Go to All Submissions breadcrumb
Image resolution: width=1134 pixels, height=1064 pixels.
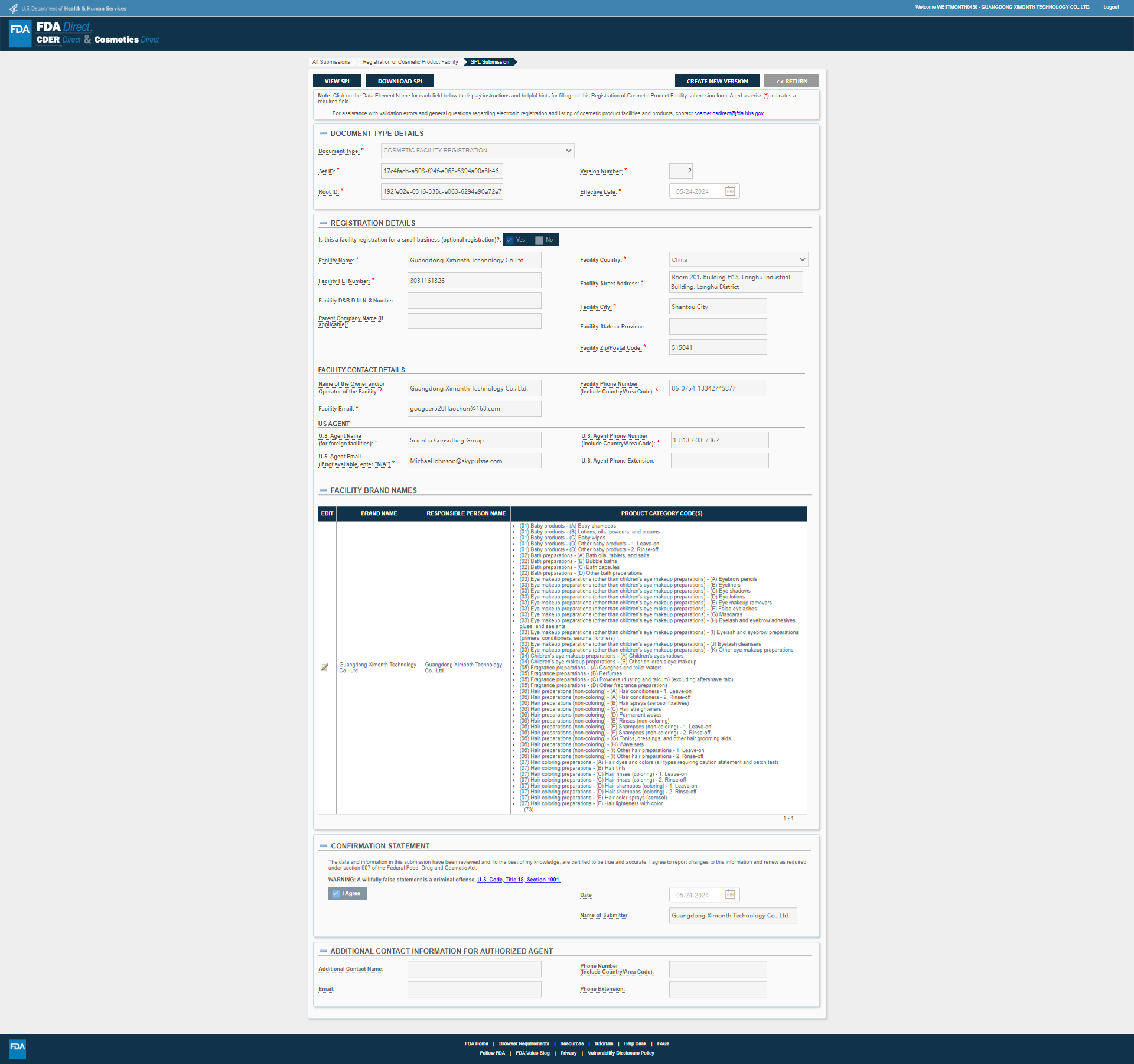pos(331,62)
